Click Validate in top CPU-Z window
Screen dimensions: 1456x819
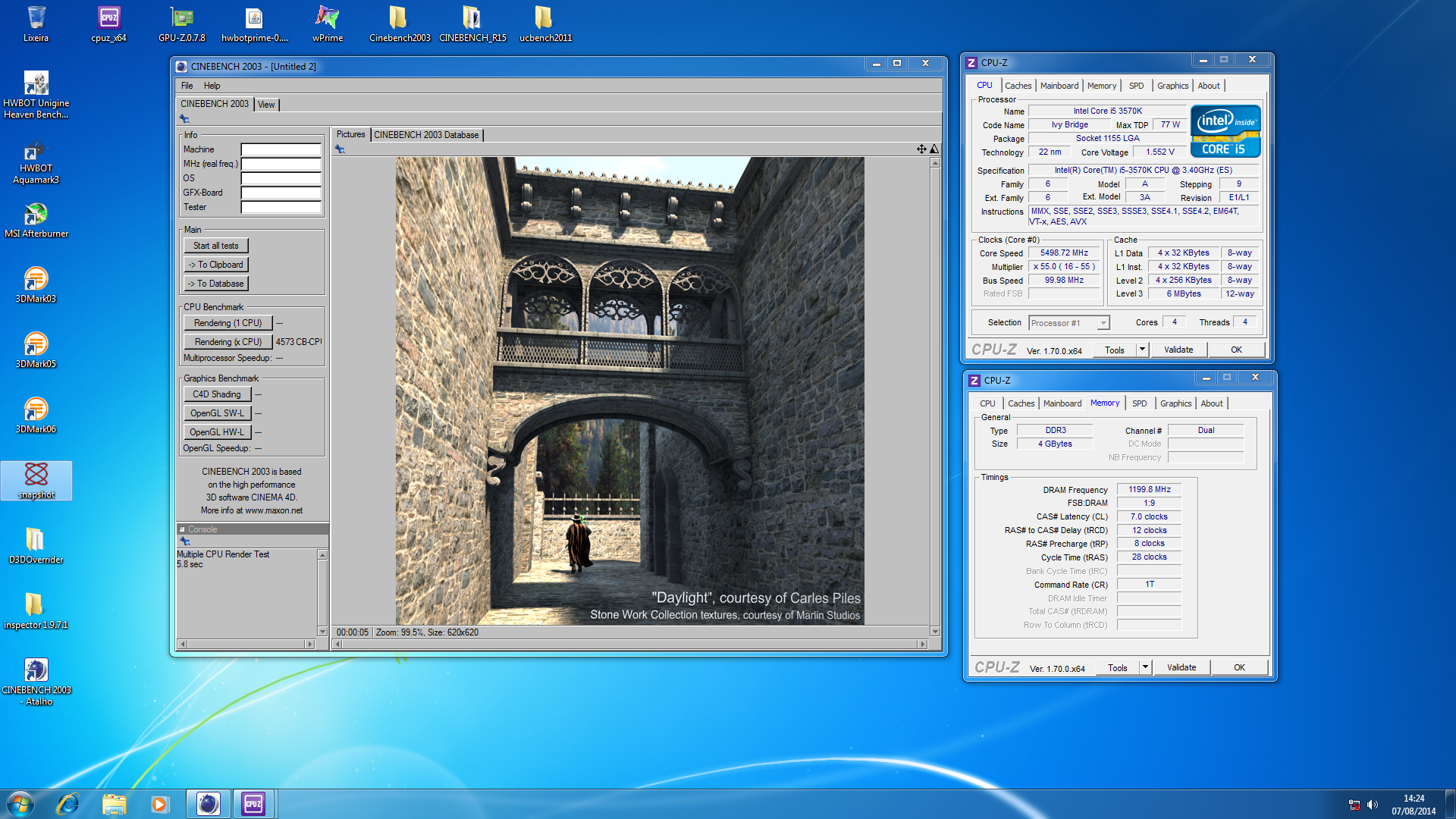1178,350
